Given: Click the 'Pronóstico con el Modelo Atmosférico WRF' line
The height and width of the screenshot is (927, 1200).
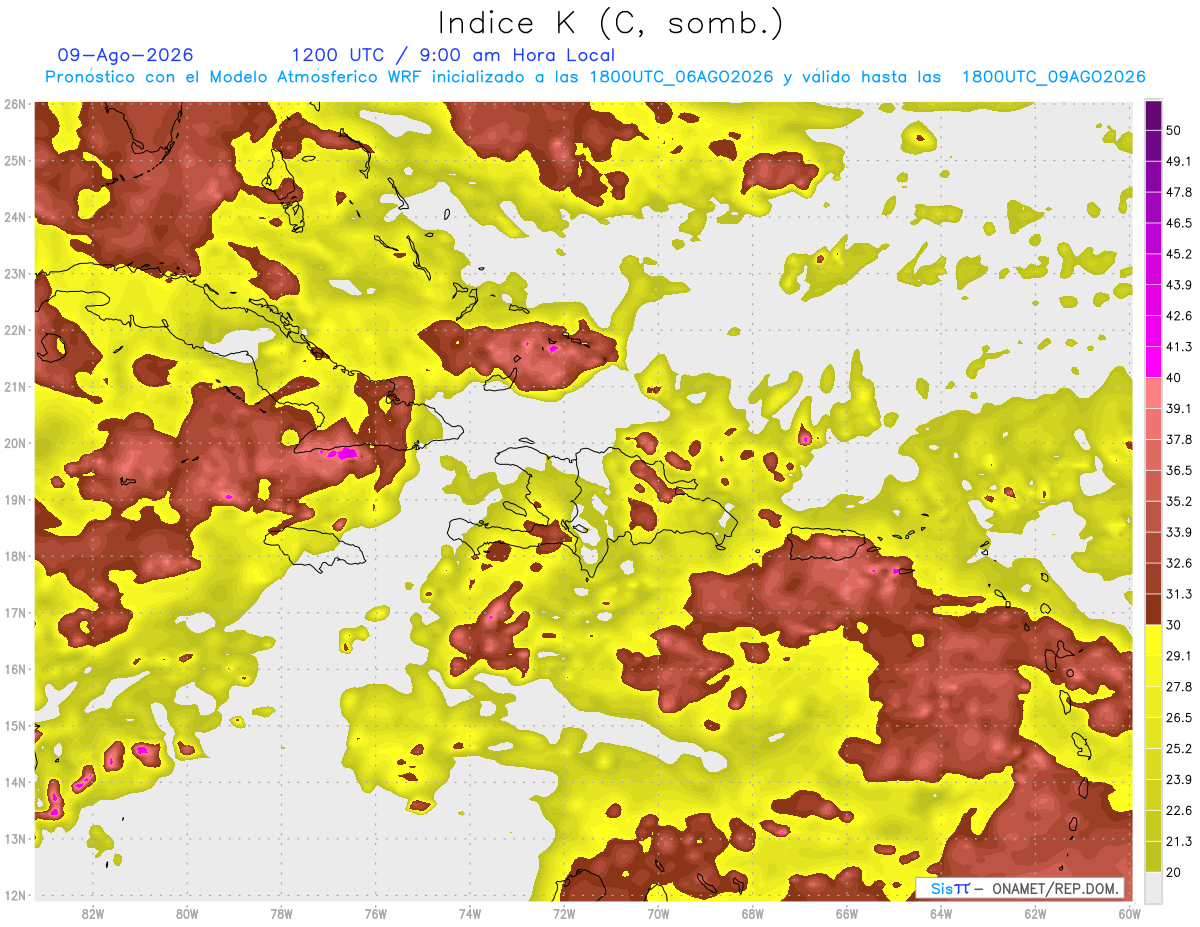Looking at the screenshot, I should point(595,77).
